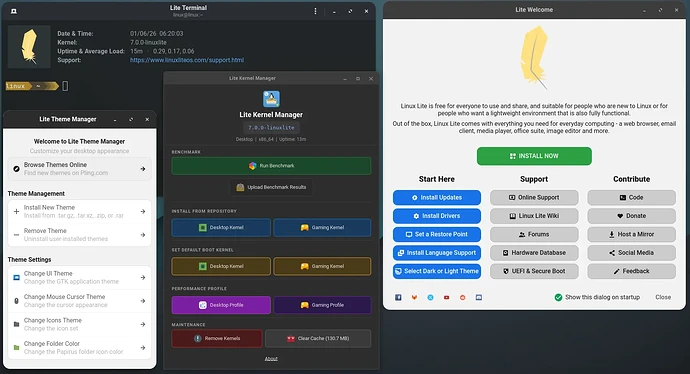
Task: Open UEFI & Secure Boot
Action: tap(534, 271)
